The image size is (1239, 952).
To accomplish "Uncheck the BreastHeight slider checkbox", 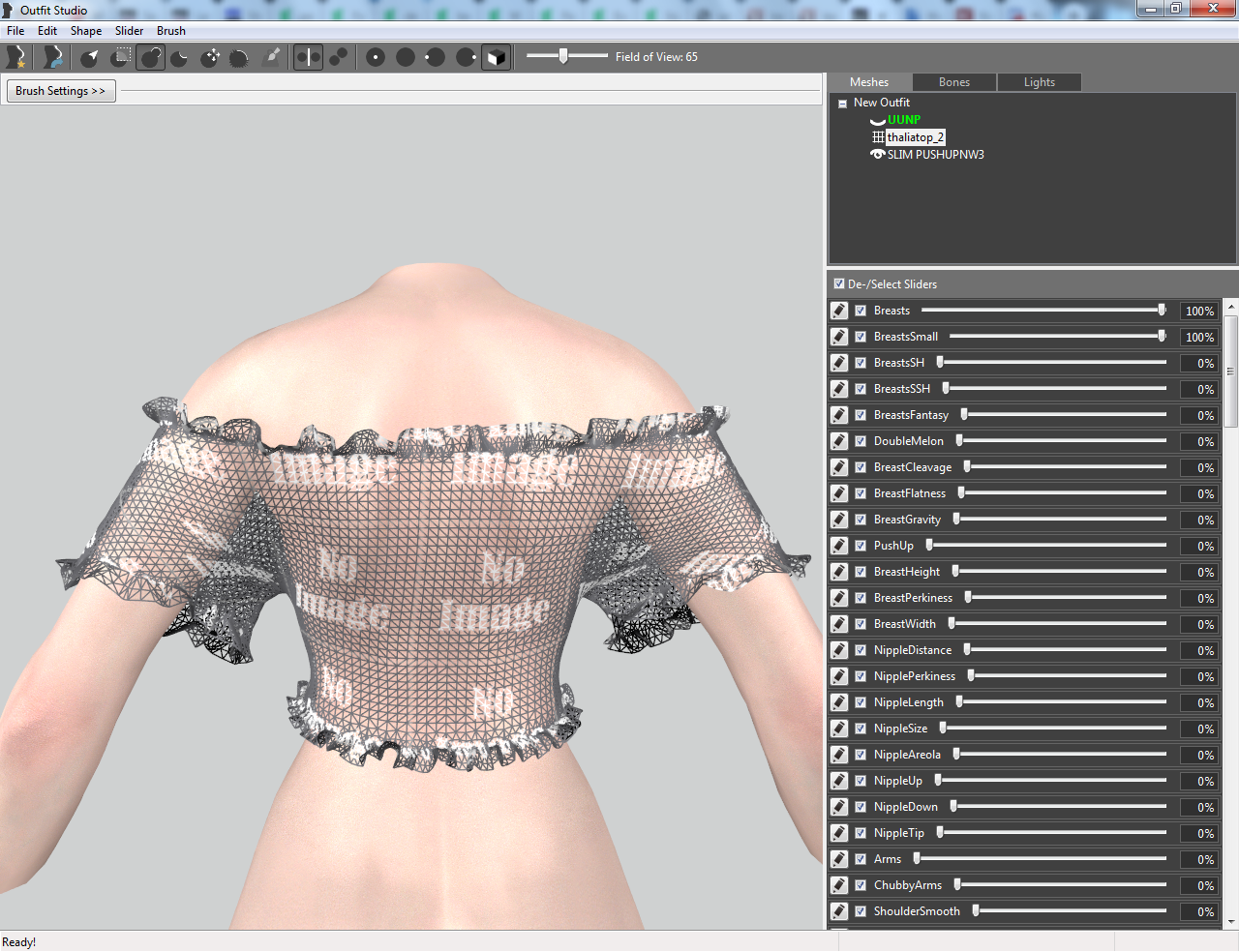I will pyautogui.click(x=861, y=572).
